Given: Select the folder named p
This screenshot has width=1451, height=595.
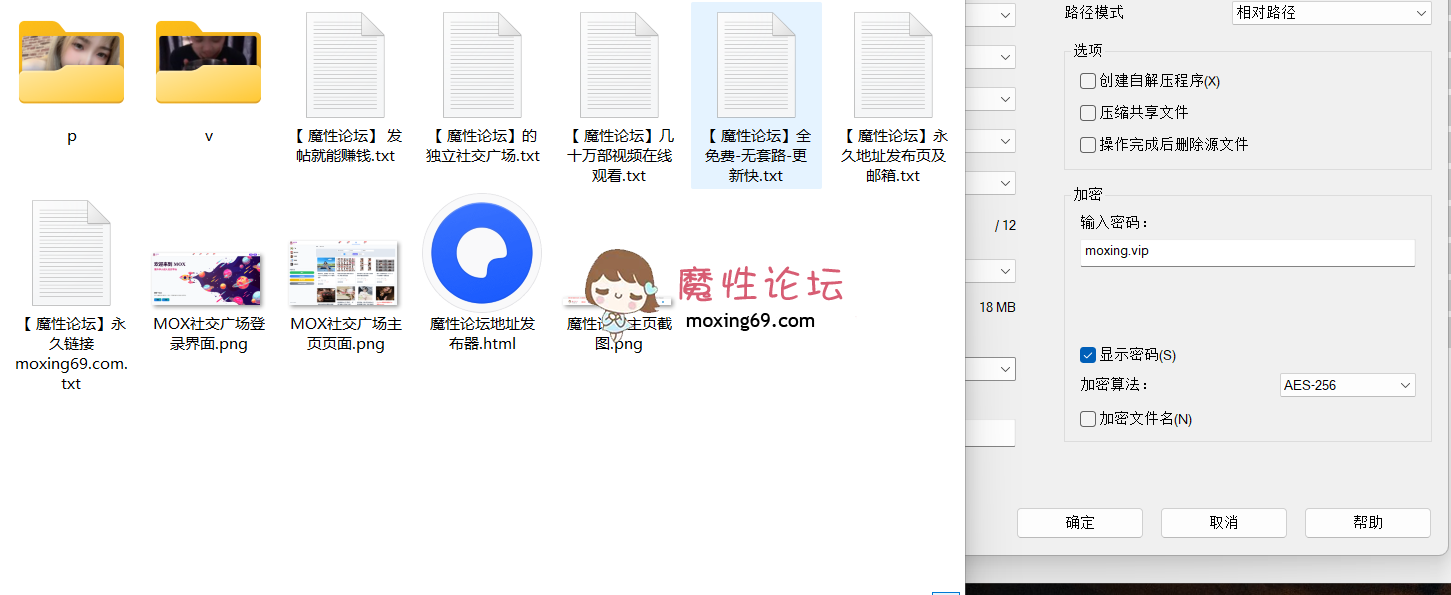Looking at the screenshot, I should (71, 64).
